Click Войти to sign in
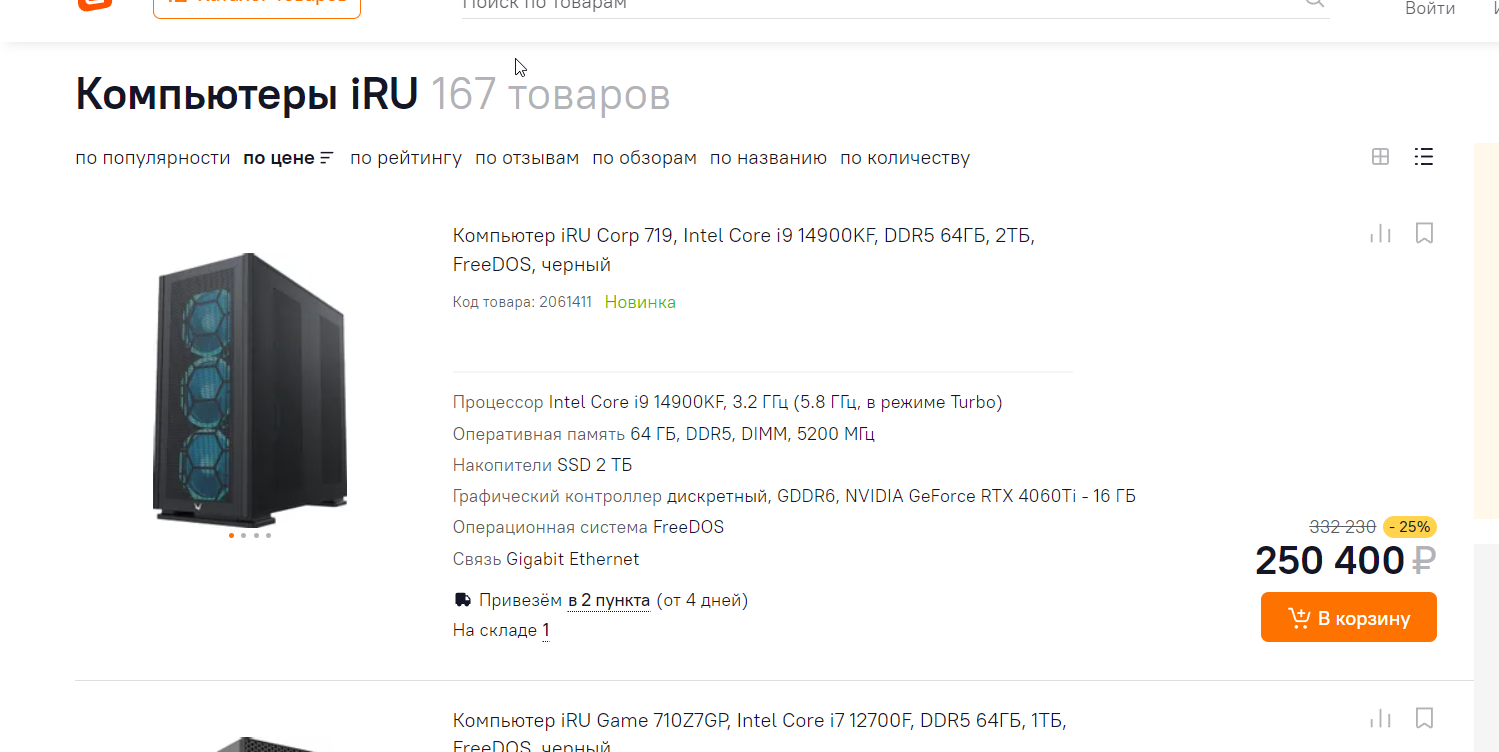Viewport: 1499px width, 752px height. click(x=1429, y=8)
